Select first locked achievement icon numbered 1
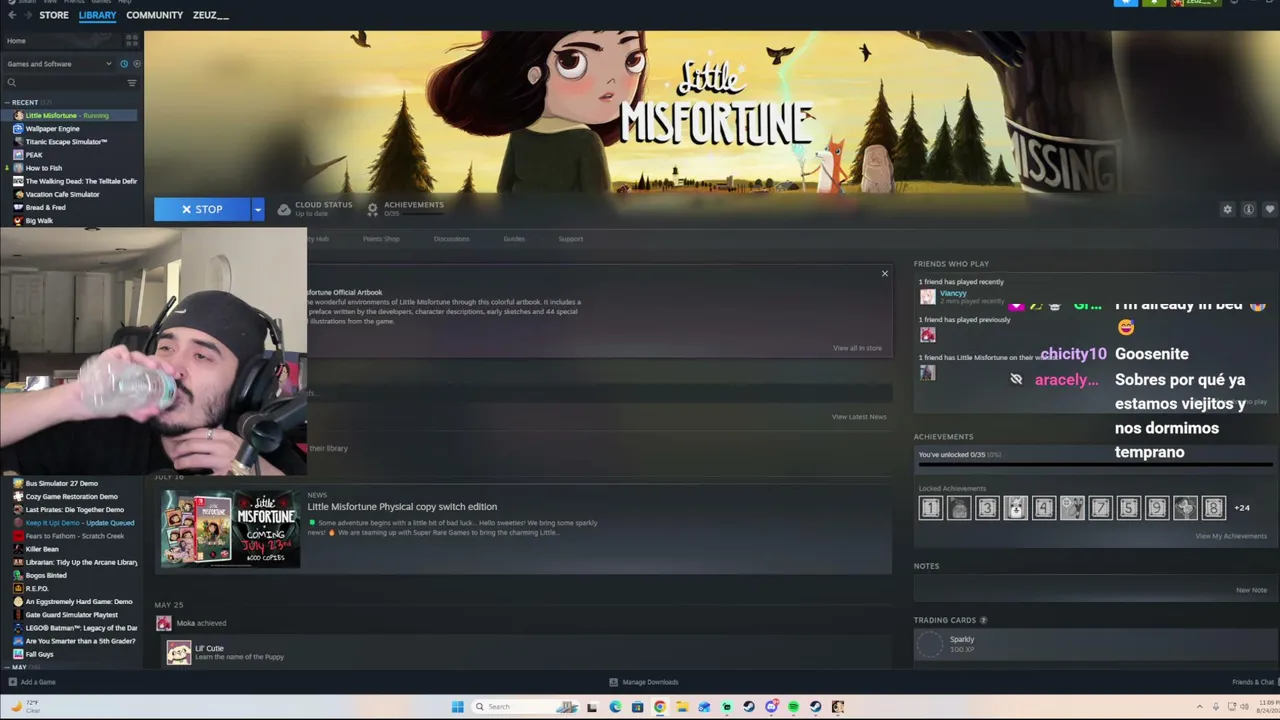 coord(930,508)
